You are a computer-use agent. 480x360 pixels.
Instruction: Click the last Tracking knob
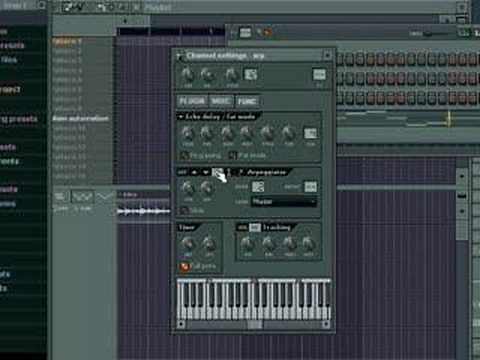click(308, 244)
